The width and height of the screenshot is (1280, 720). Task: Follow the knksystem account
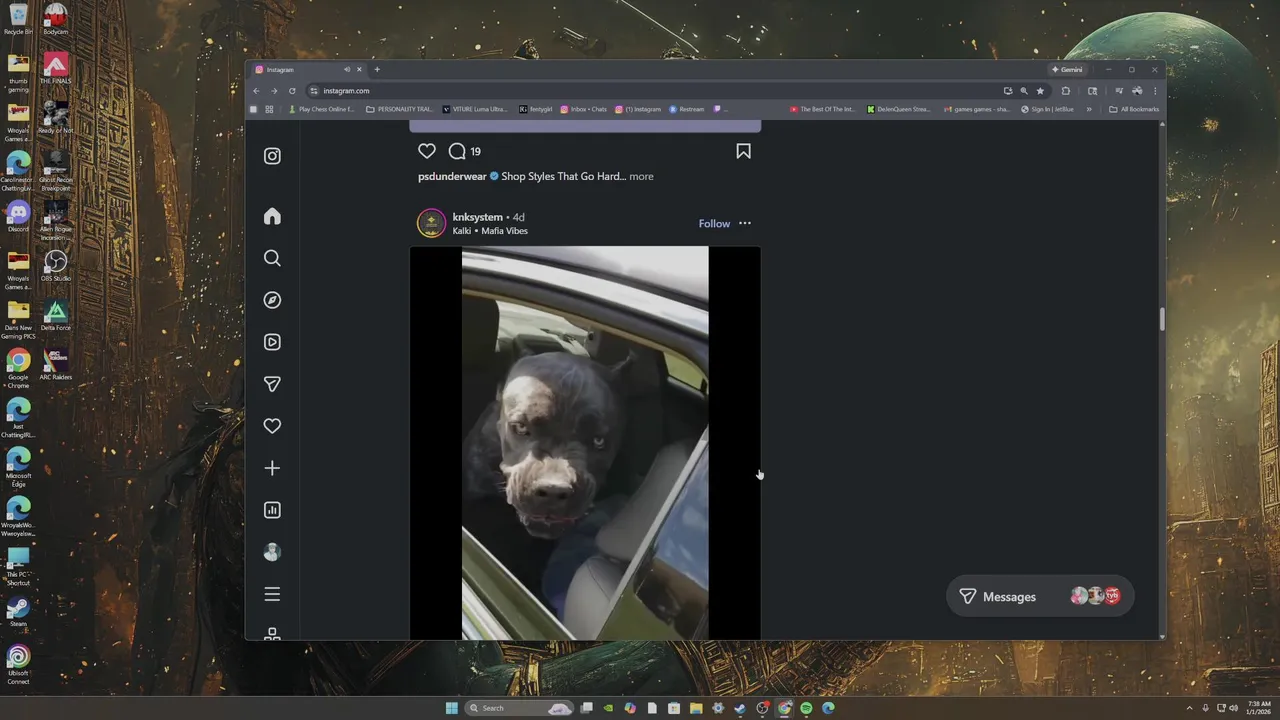(x=714, y=224)
